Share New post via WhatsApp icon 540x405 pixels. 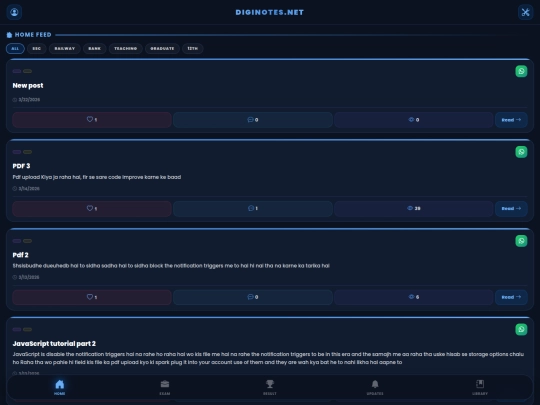coord(521,71)
